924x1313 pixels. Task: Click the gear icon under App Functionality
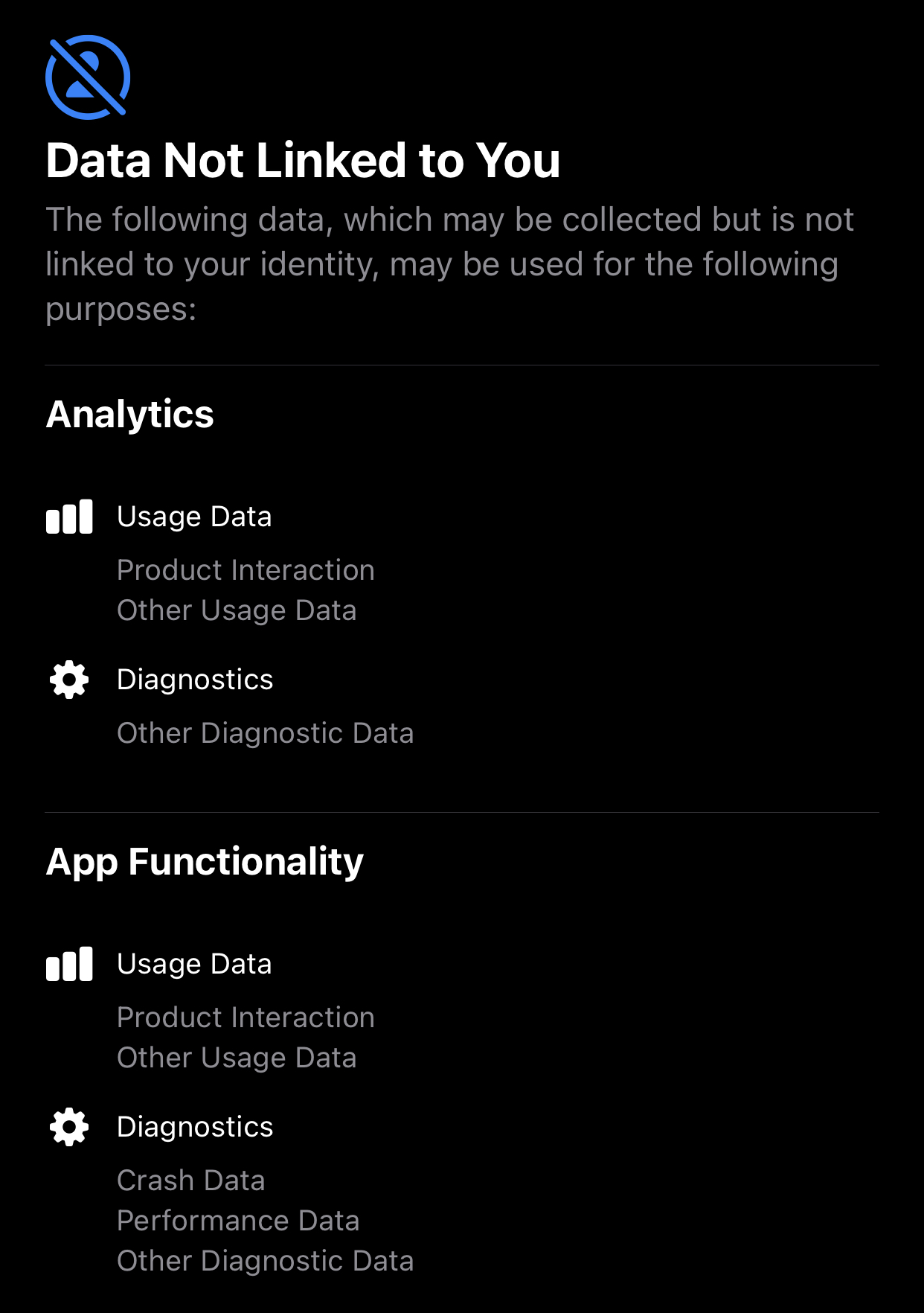coord(69,1127)
